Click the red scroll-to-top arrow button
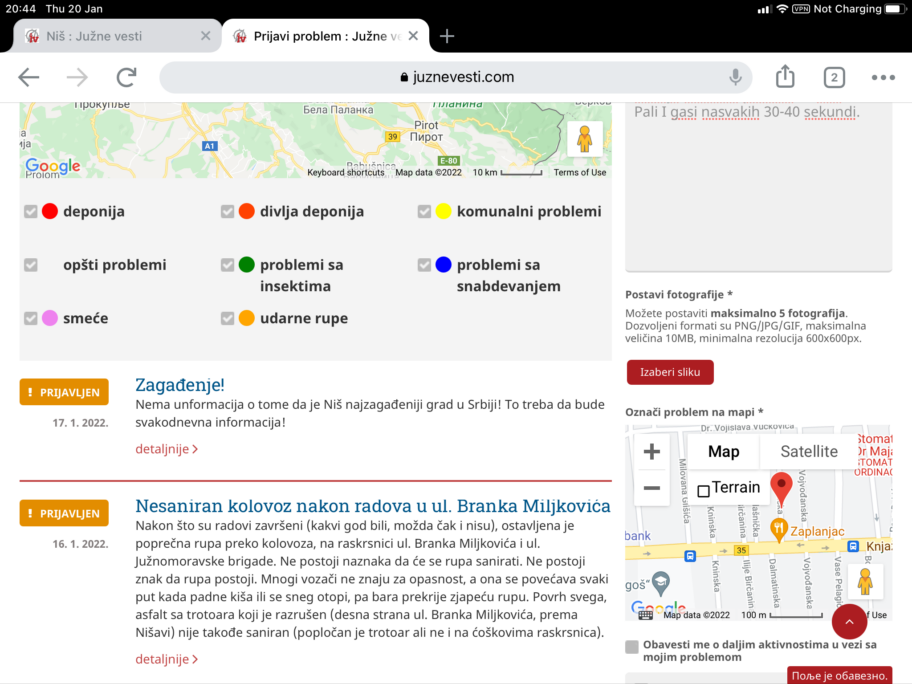Image resolution: width=912 pixels, height=684 pixels. coord(849,621)
